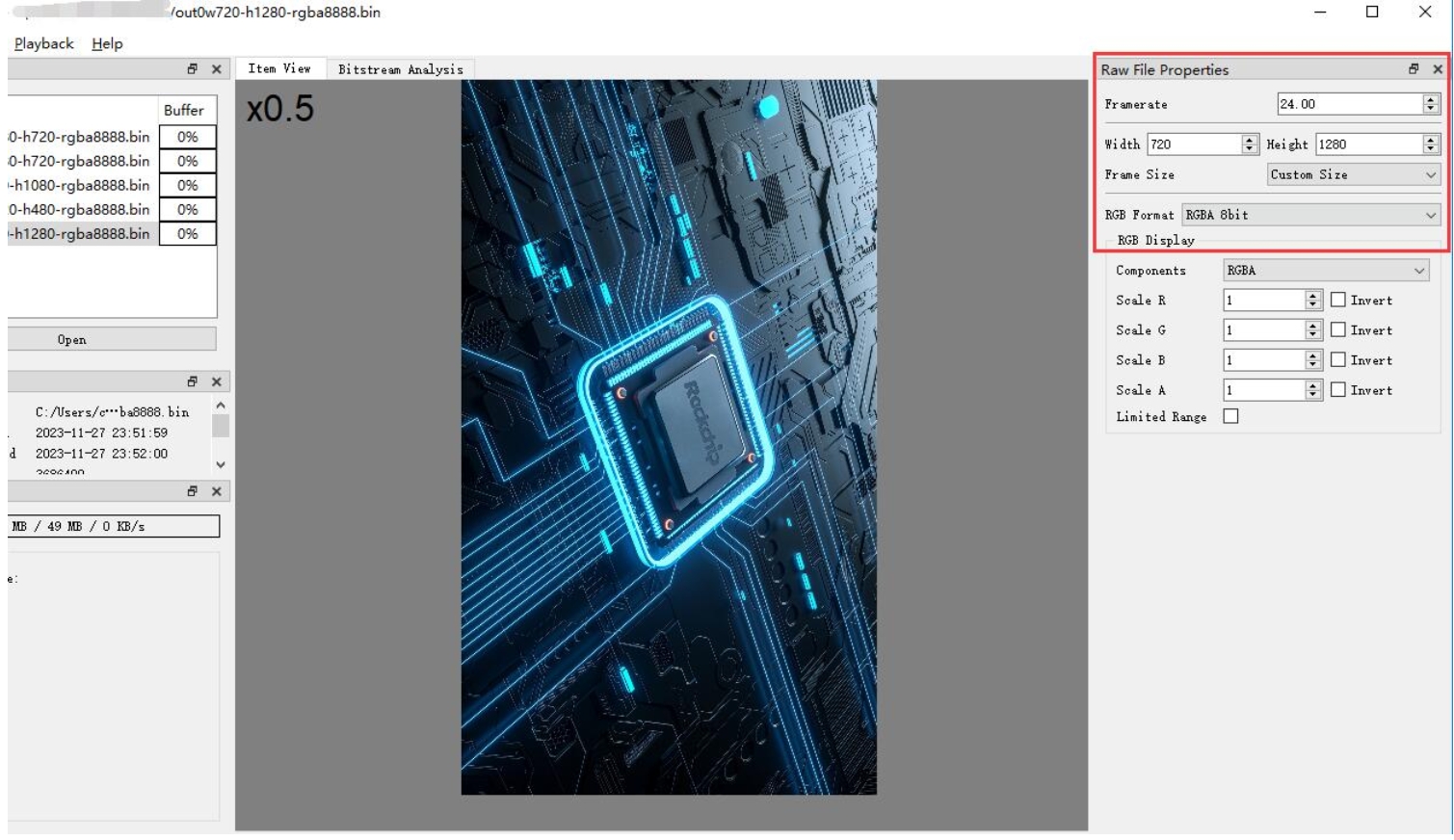Adjust the Scale R stepper arrows
The image size is (1454, 840).
coord(1312,301)
